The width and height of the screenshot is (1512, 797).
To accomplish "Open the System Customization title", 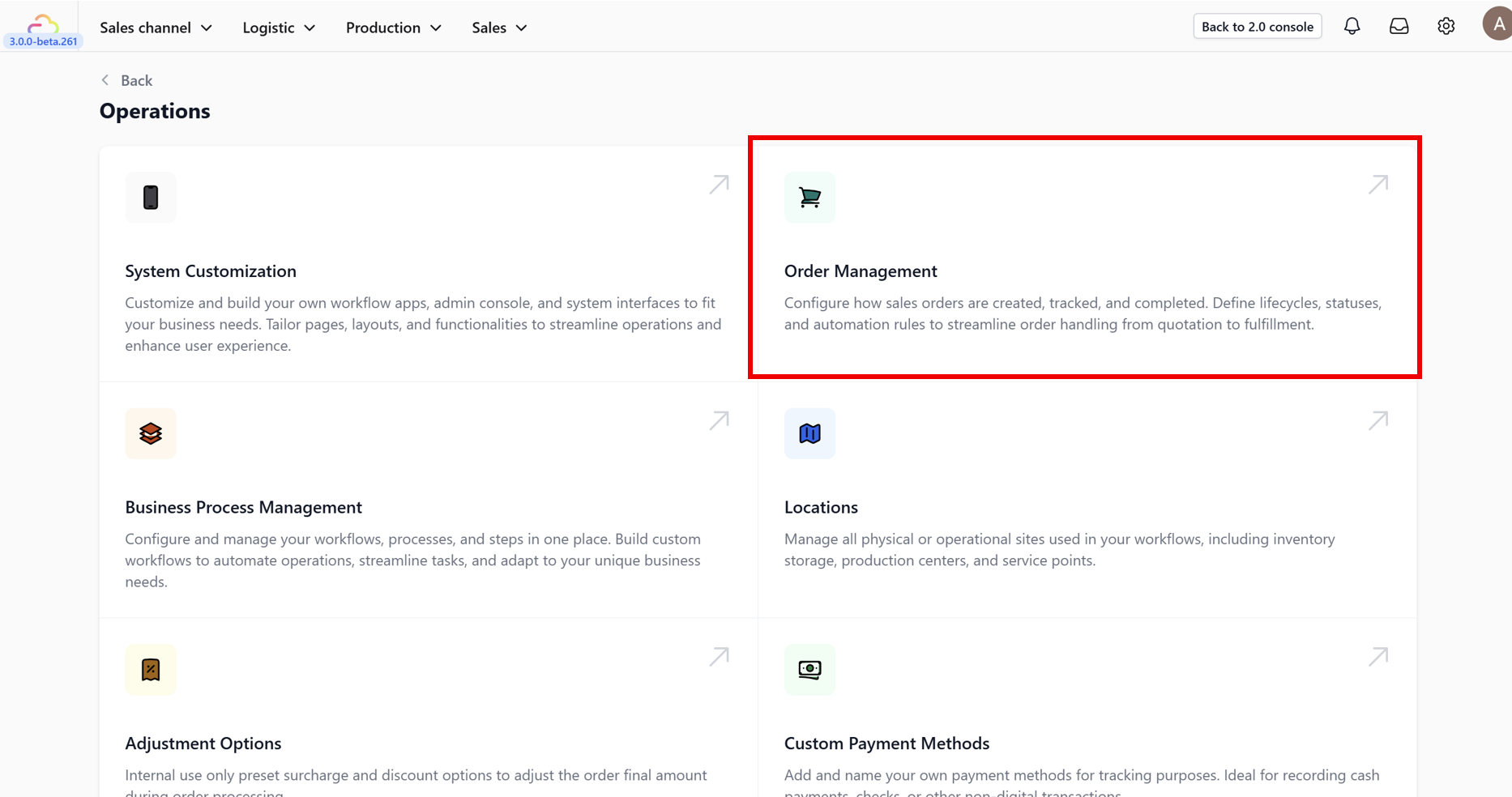I will pos(211,271).
